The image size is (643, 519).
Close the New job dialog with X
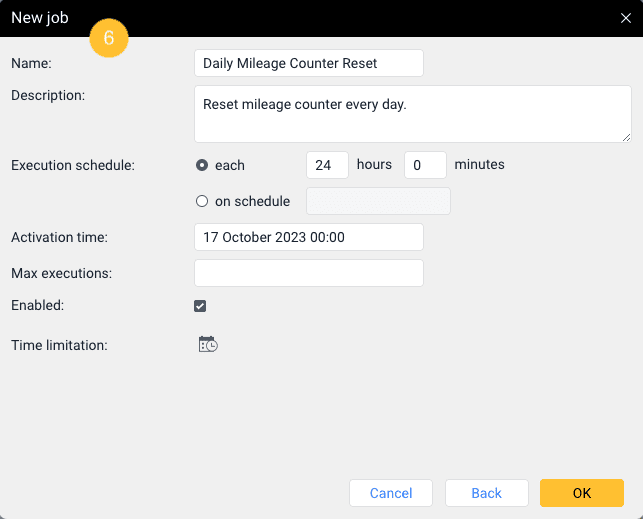click(625, 18)
